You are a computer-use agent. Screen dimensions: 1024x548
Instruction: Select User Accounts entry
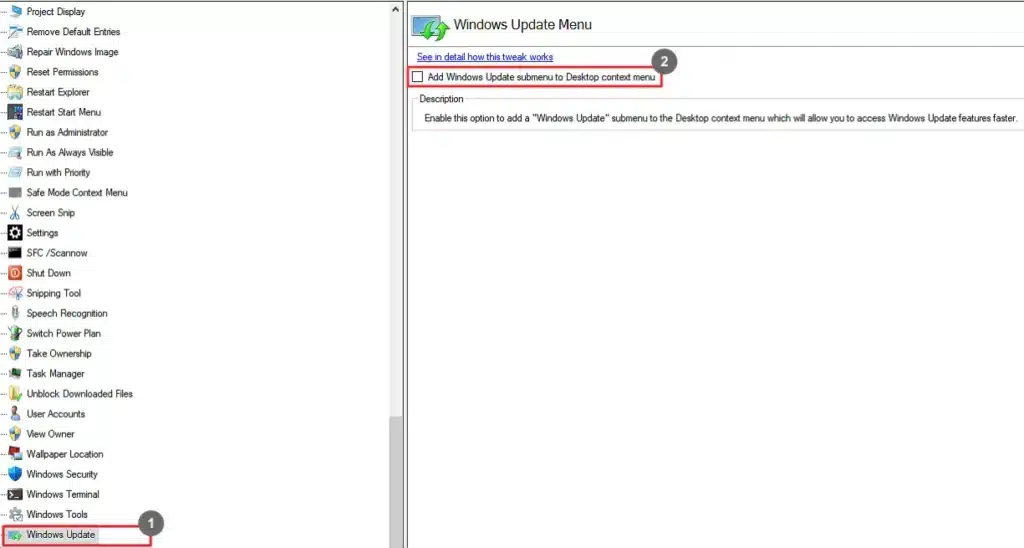click(x=56, y=414)
